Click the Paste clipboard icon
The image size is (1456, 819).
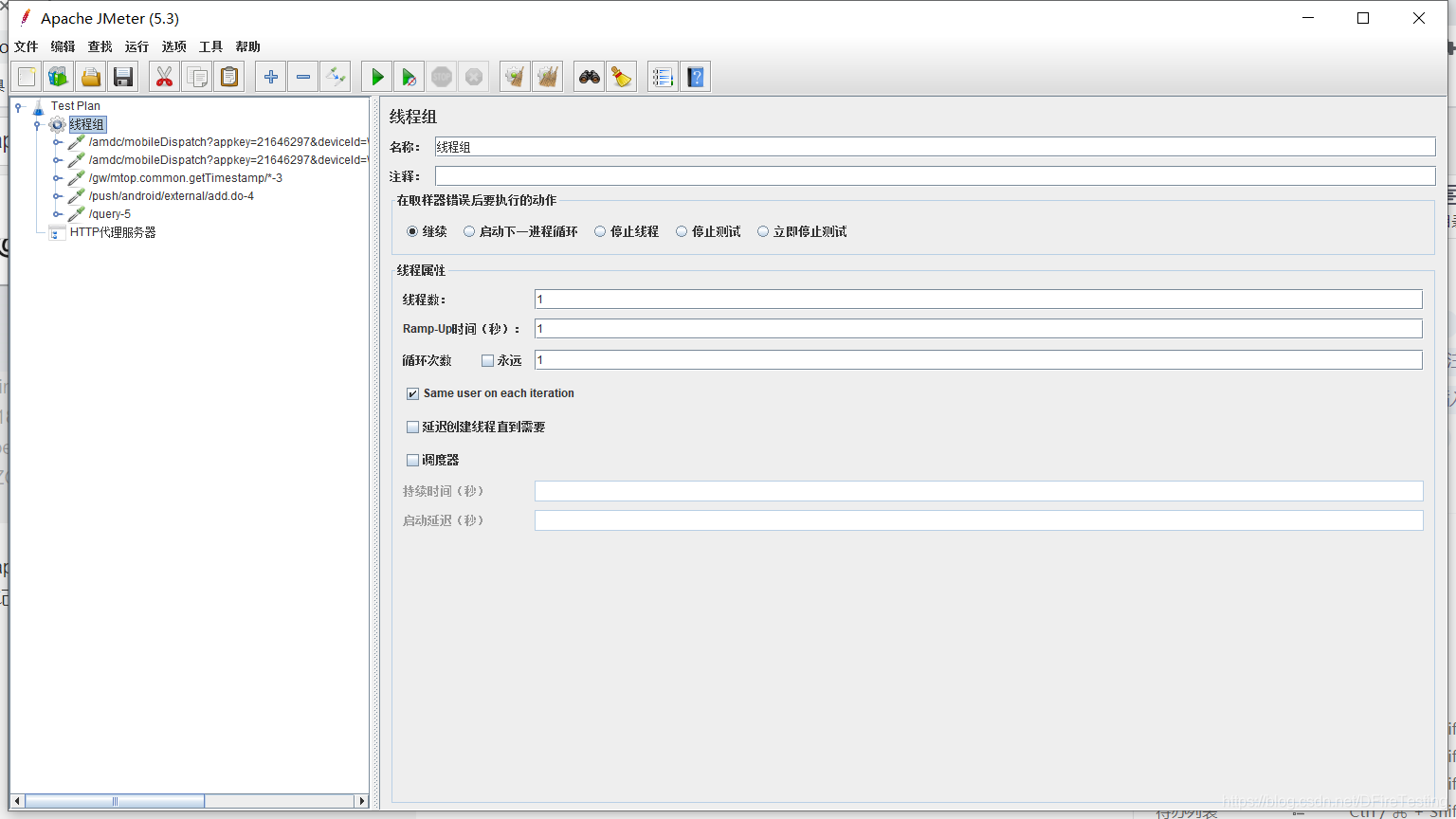tap(228, 77)
